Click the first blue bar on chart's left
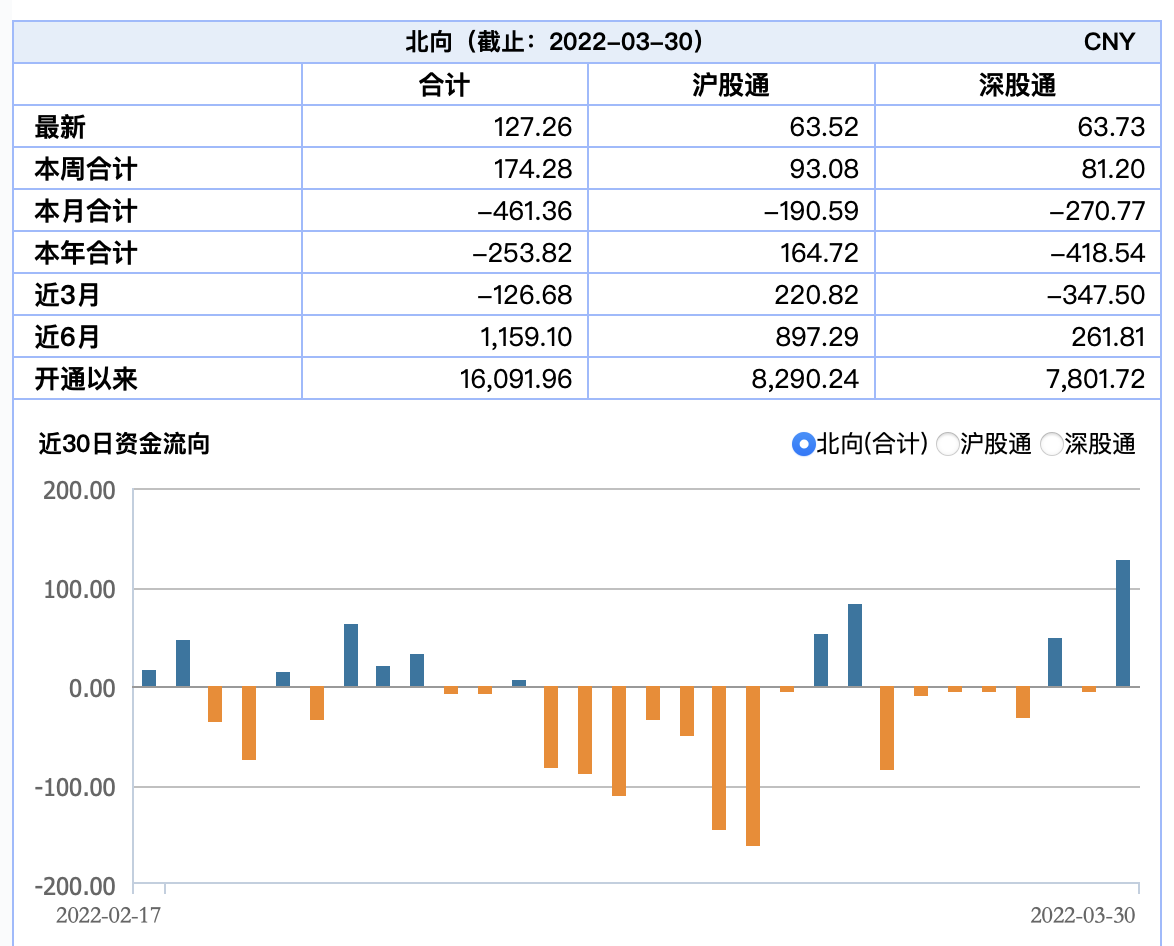The image size is (1174, 946). 149,679
